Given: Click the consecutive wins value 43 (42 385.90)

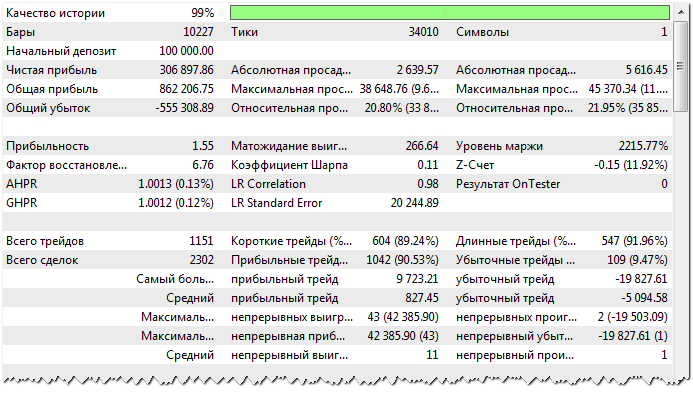Looking at the screenshot, I should pos(403,317).
